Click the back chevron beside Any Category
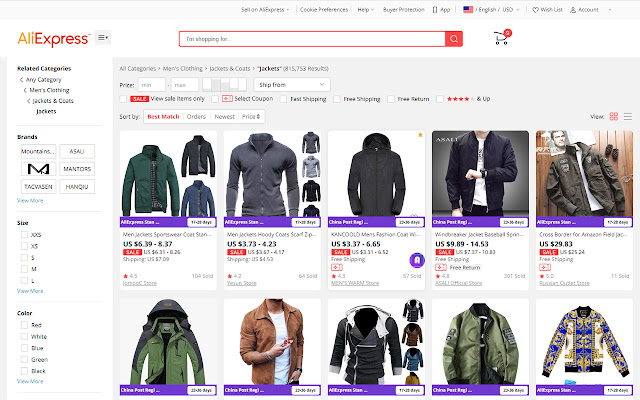 (21, 80)
